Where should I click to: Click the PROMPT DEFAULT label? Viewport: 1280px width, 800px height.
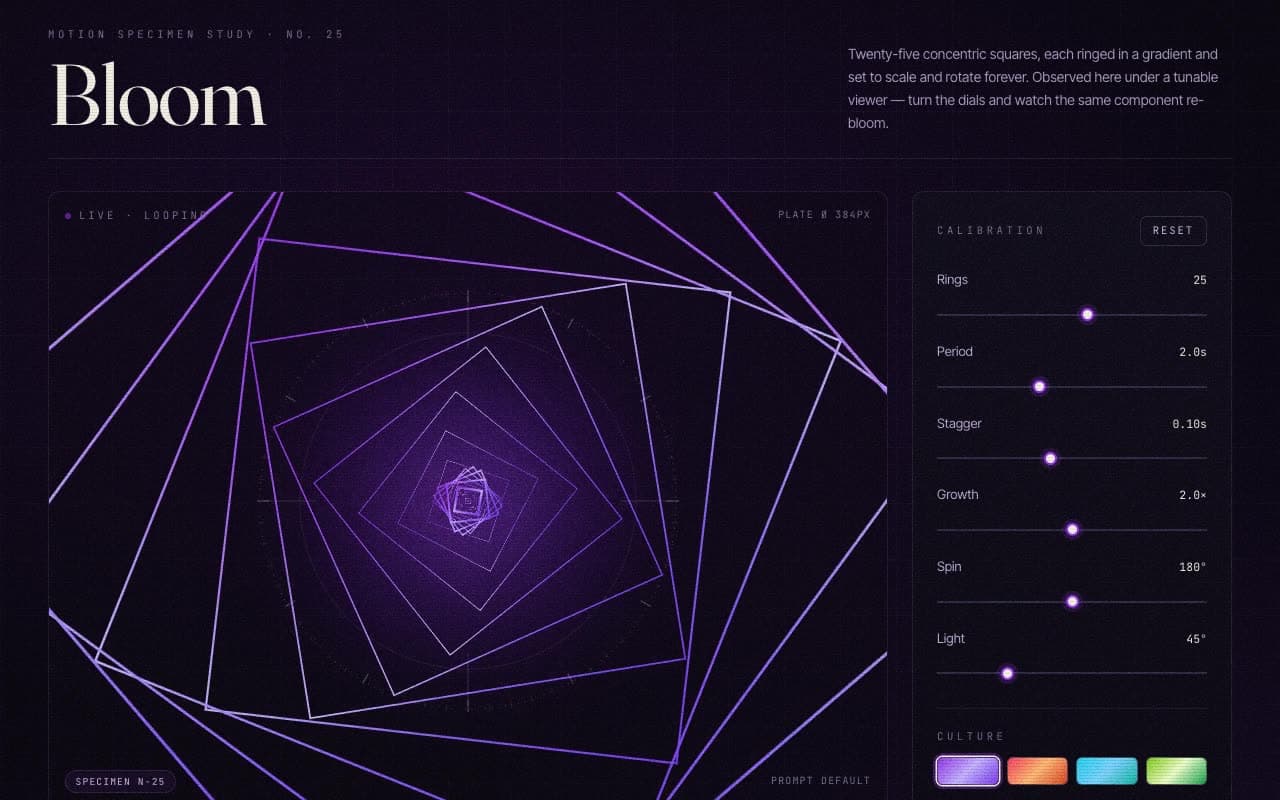click(820, 781)
